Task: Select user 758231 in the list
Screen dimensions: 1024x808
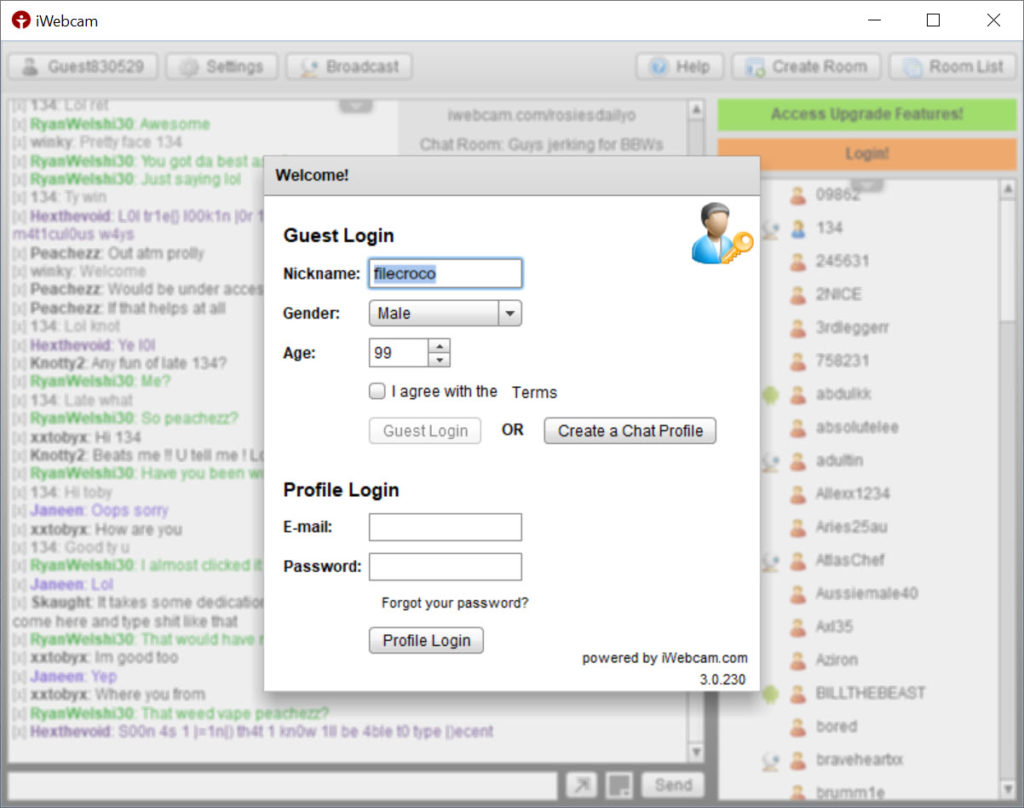Action: tap(842, 361)
